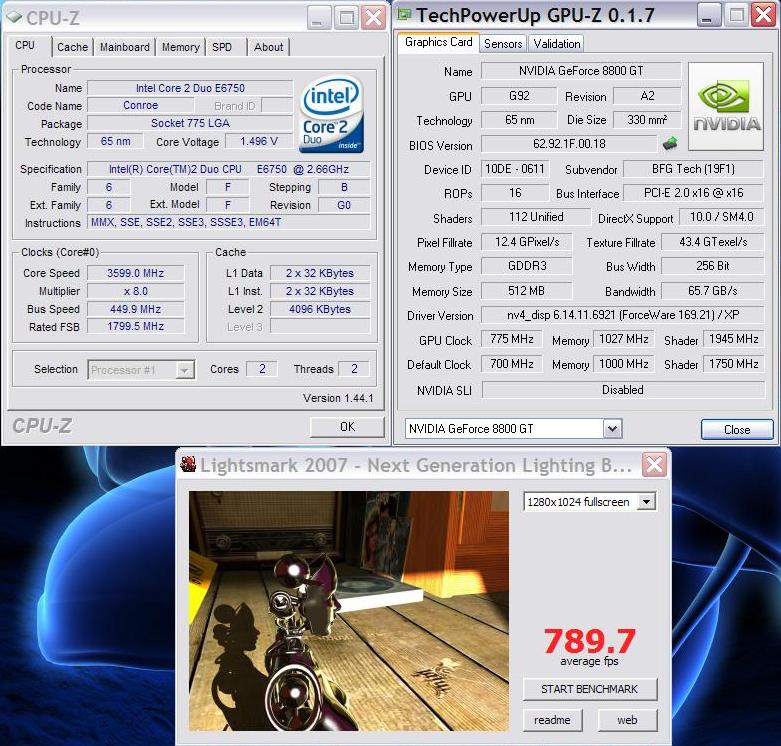781x746 pixels.
Task: Click the Core Voltage 1.496 V field
Action: (x=259, y=141)
